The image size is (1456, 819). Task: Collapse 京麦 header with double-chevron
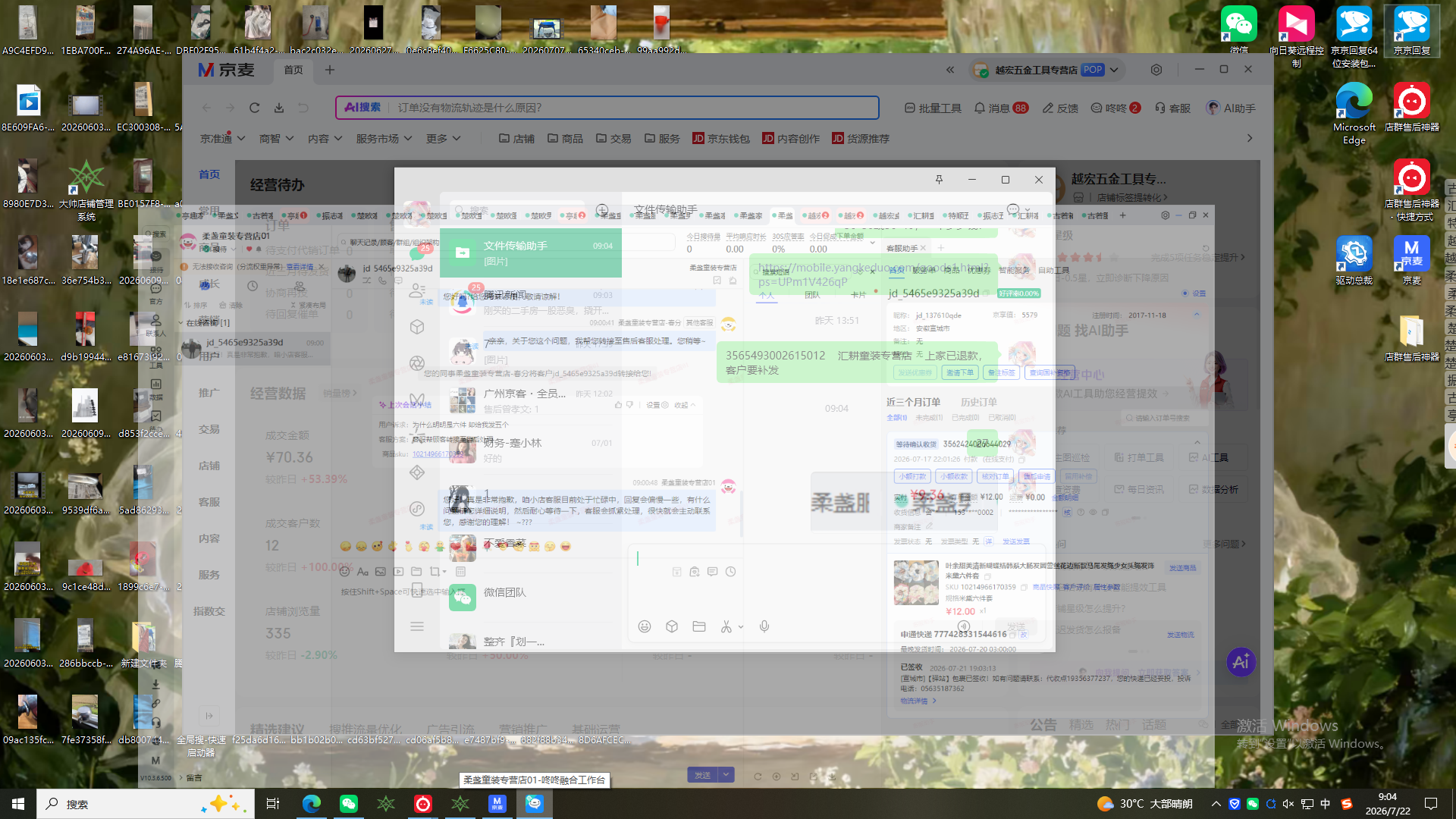click(950, 70)
